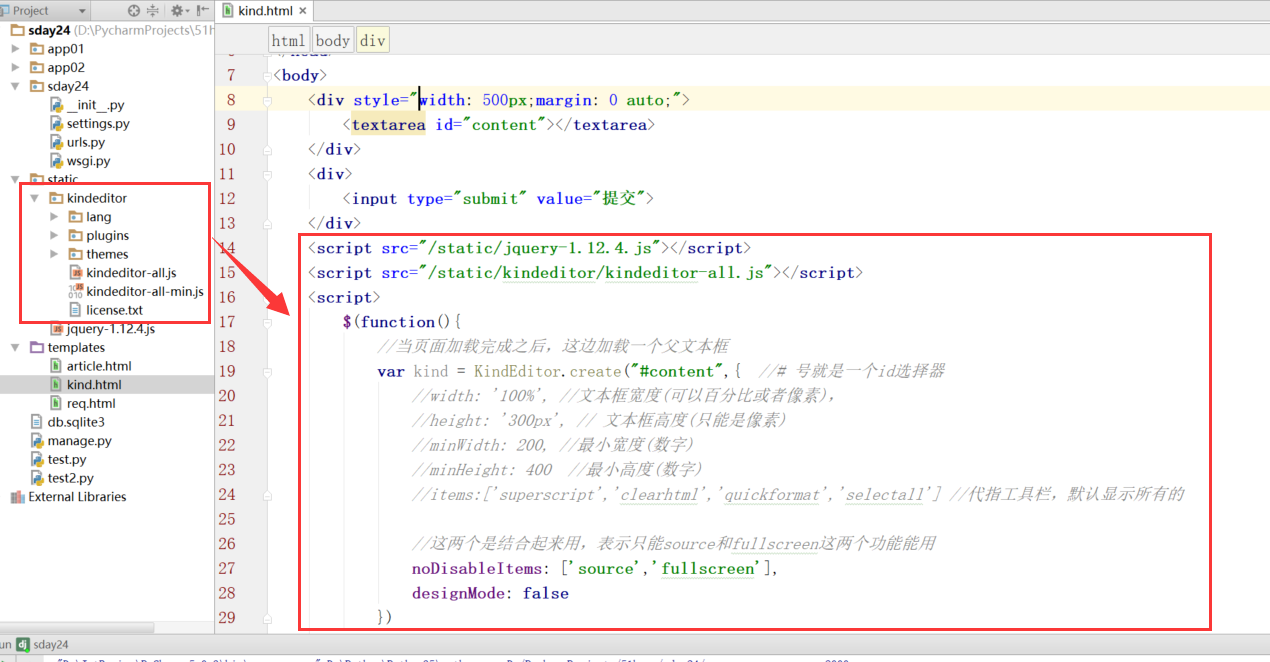The image size is (1270, 662).
Task: Expand the app01 folder
Action: click(15, 49)
